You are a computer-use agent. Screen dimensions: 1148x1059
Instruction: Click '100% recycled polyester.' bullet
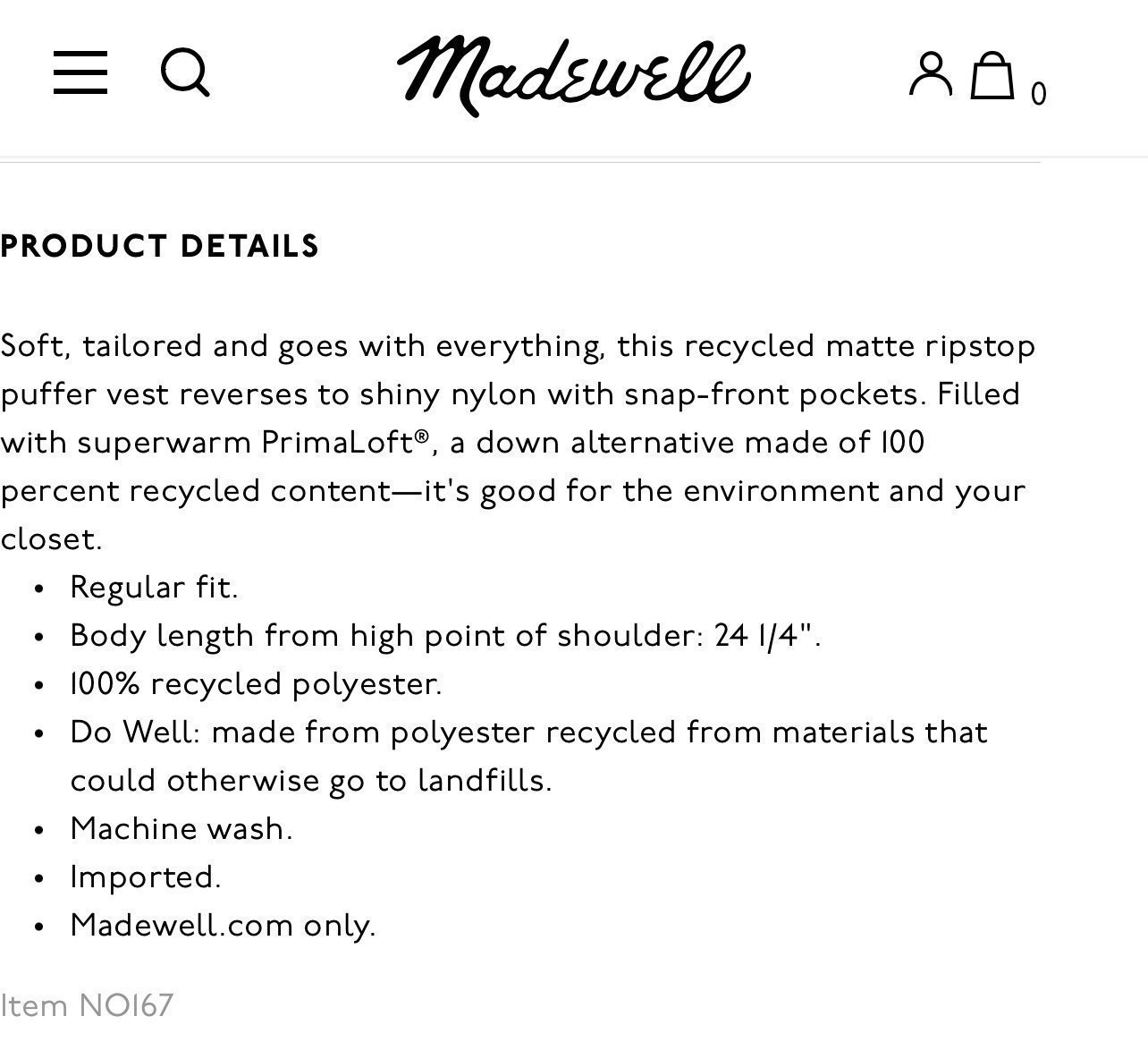pyautogui.click(x=256, y=684)
